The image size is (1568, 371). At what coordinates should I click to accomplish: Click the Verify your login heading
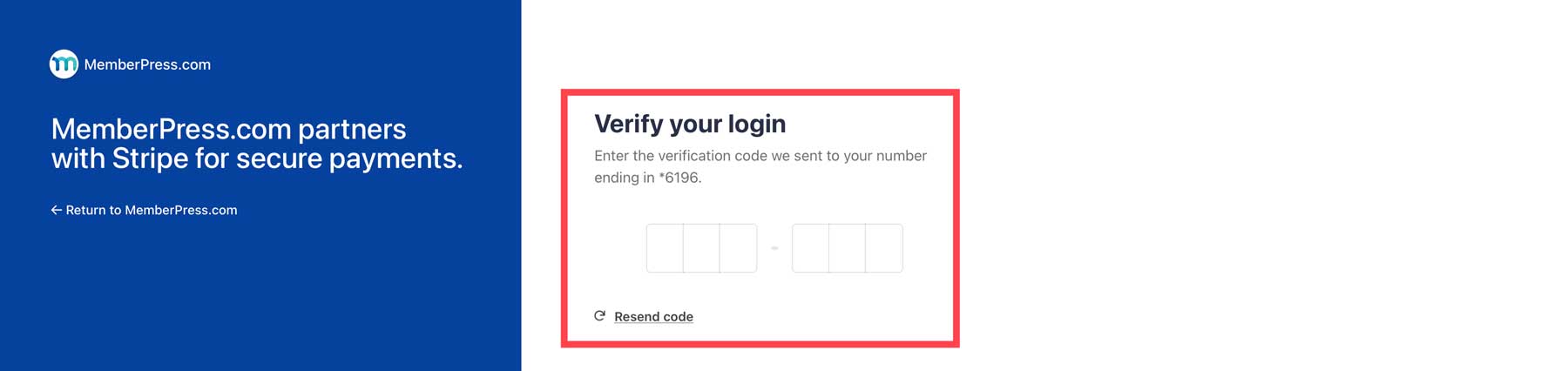click(690, 124)
